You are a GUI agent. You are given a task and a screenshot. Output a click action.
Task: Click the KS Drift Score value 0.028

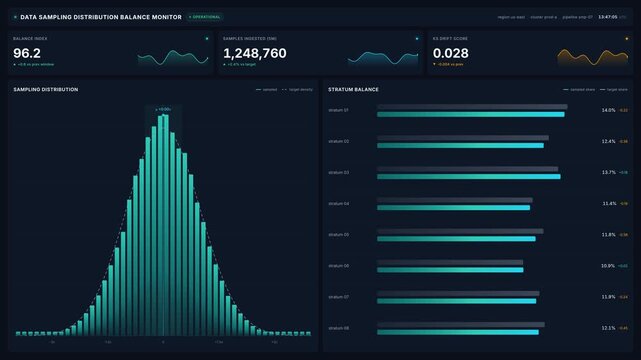pyautogui.click(x=450, y=53)
